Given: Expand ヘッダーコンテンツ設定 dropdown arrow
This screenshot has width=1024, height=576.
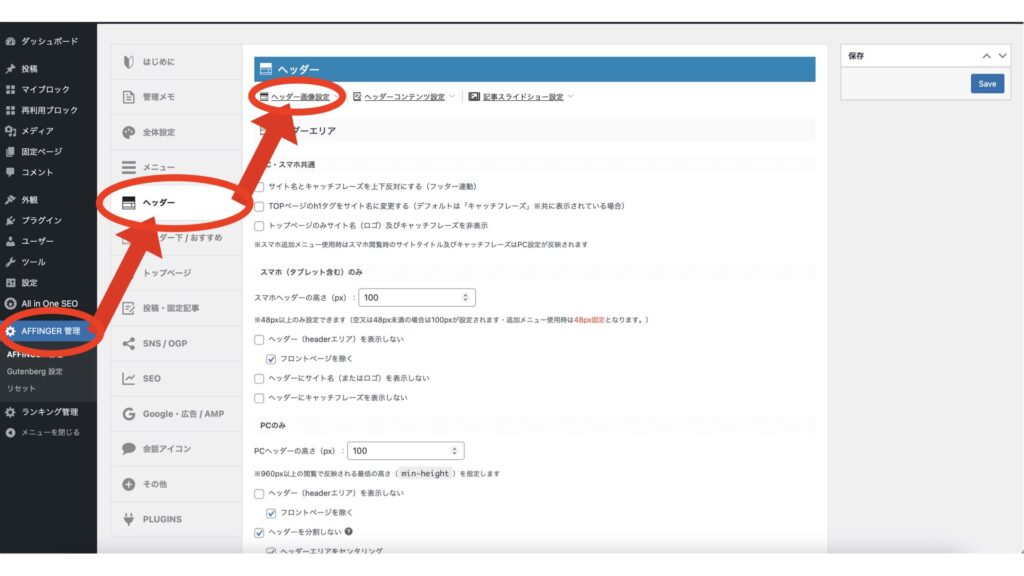Looking at the screenshot, I should pyautogui.click(x=452, y=97).
